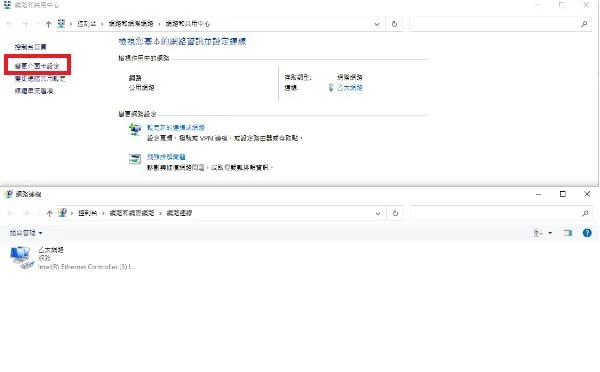Open the blue Help button
Image resolution: width=600 pixels, height=372 pixels.
(x=587, y=233)
